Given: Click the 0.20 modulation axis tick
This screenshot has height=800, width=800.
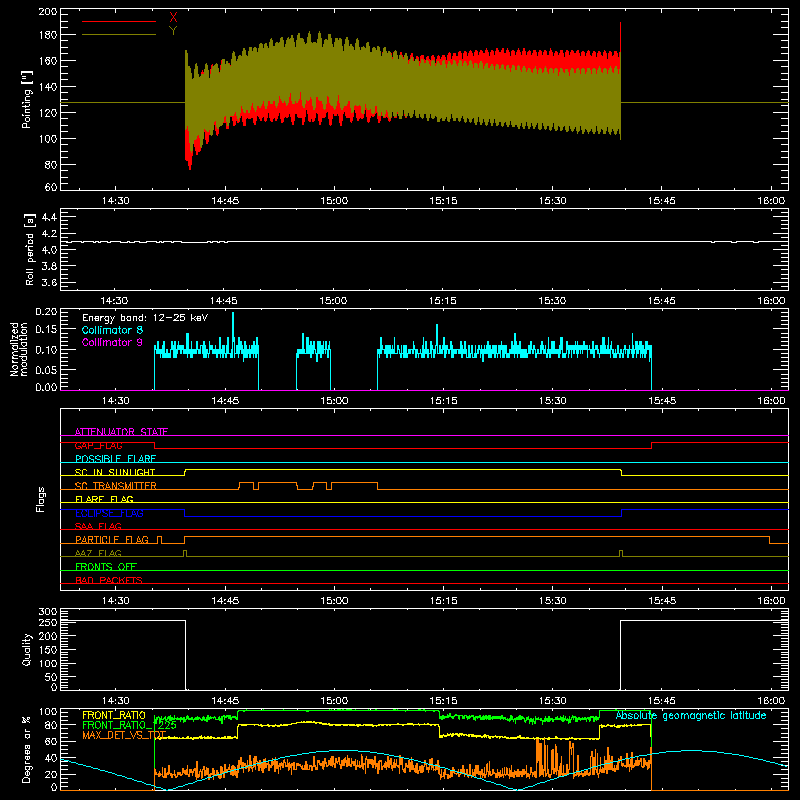Looking at the screenshot, I should [46, 312].
